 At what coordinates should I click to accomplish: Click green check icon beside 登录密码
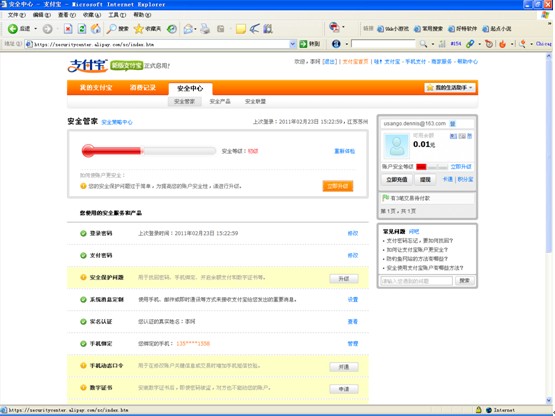(x=83, y=233)
